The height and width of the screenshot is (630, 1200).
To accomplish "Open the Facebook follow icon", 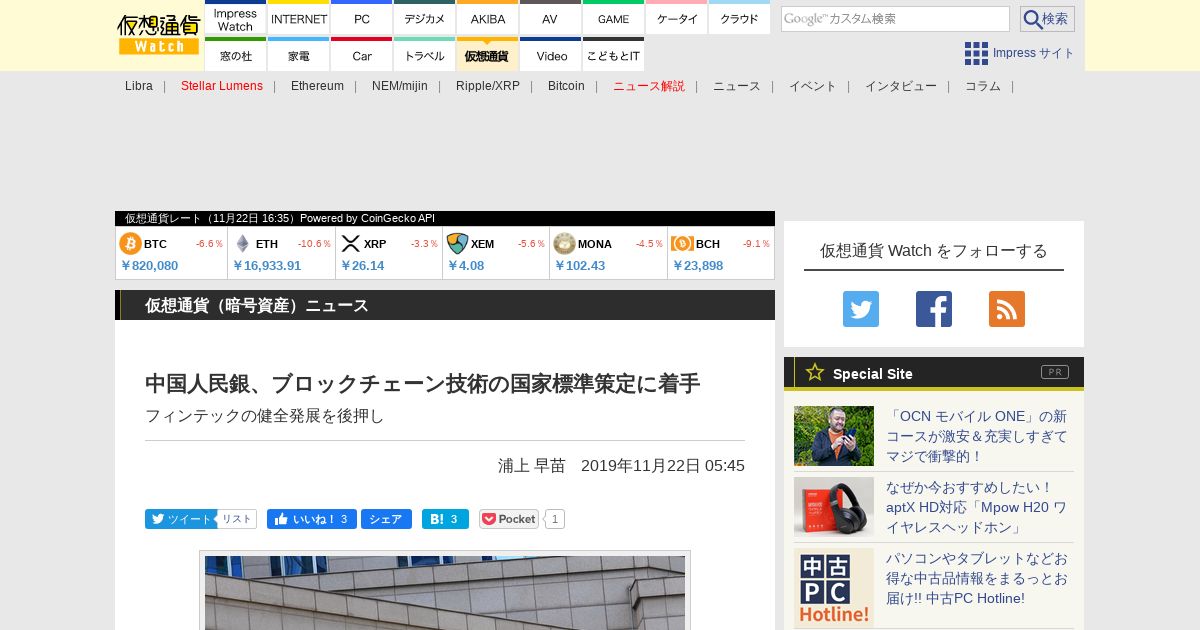I will pos(934,309).
